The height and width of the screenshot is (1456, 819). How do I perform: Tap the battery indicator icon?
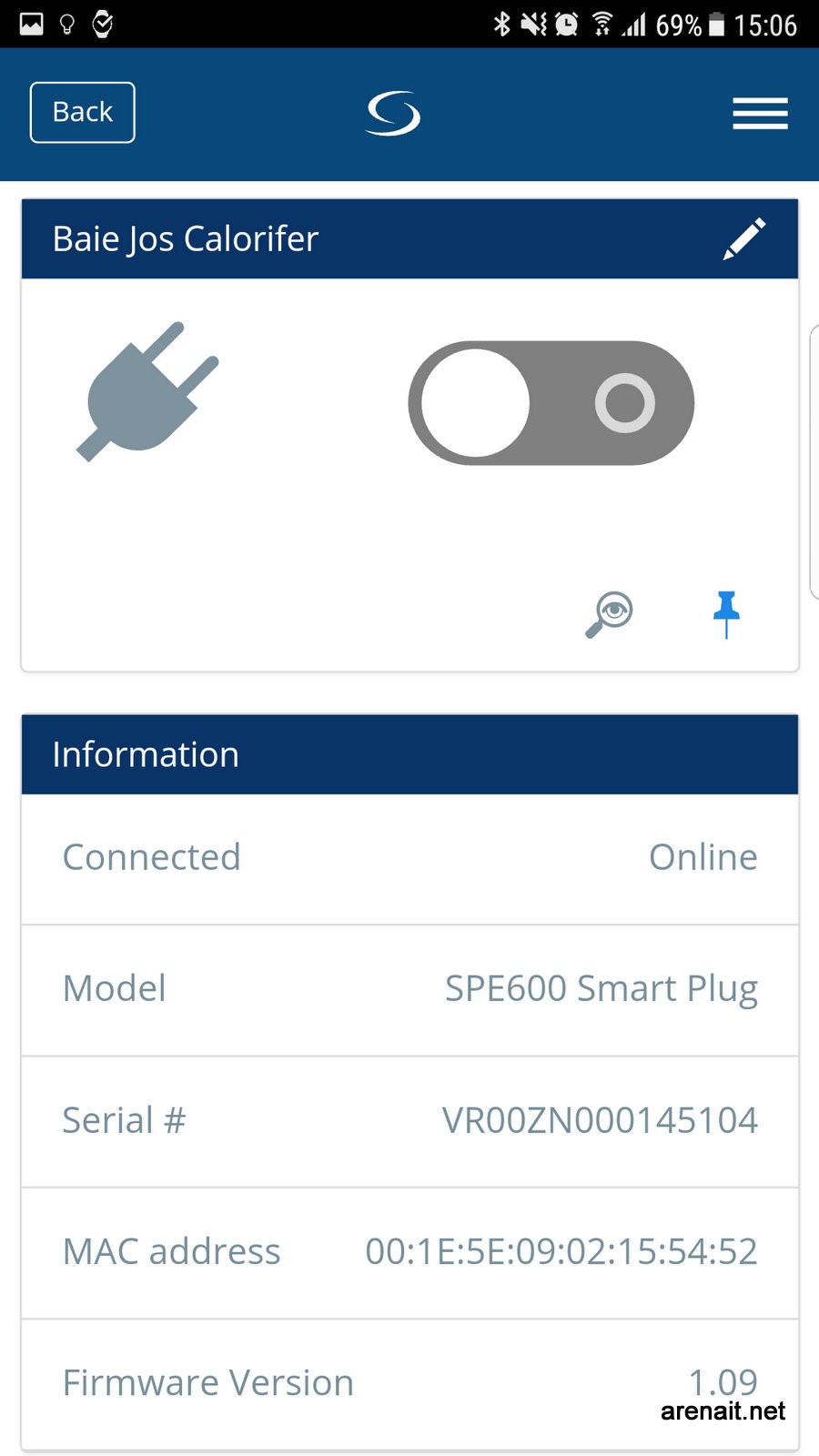point(717,24)
